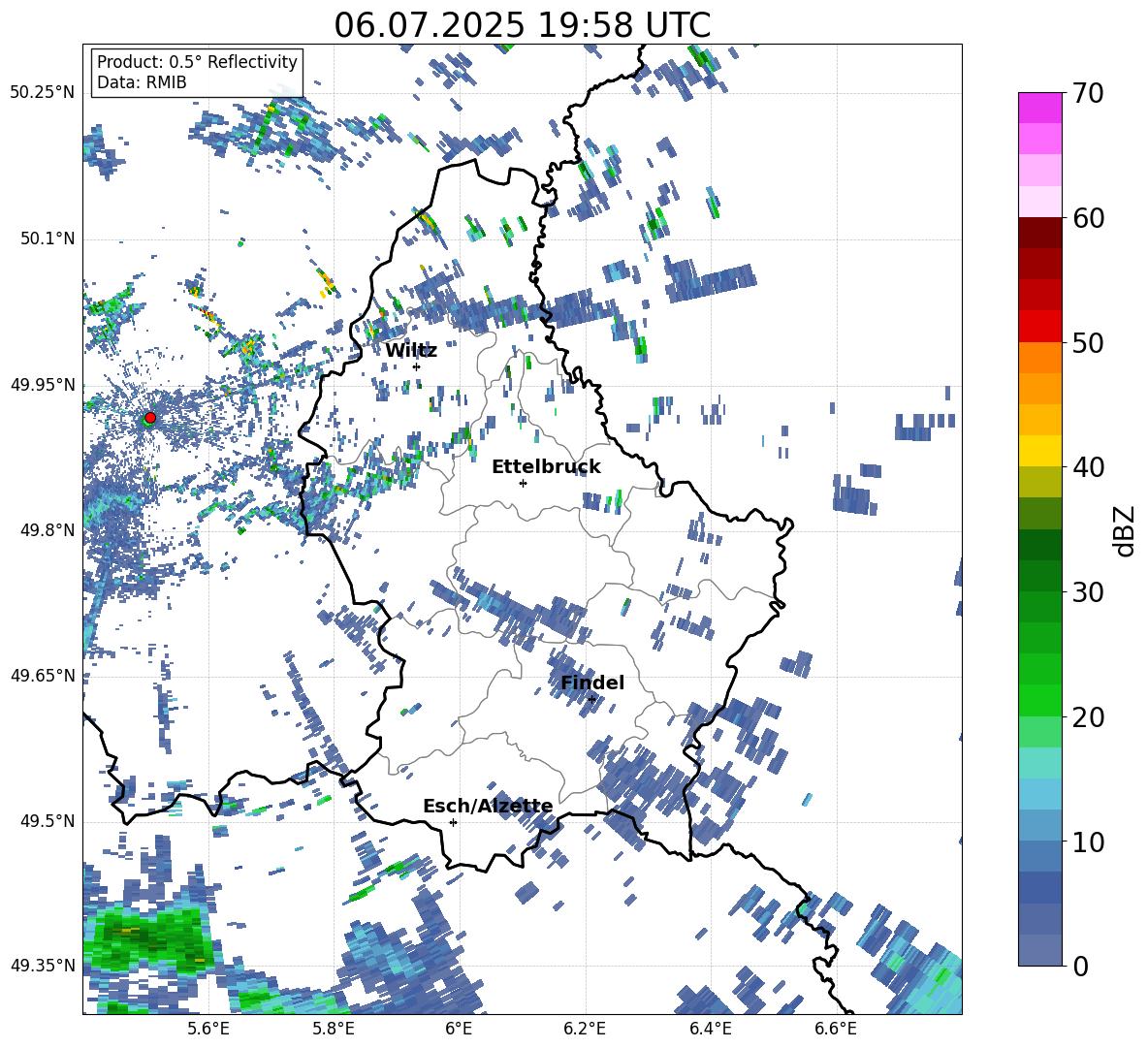1148x1048 pixels.
Task: Click the 6.6°E longitude label
Action: pyautogui.click(x=836, y=1029)
